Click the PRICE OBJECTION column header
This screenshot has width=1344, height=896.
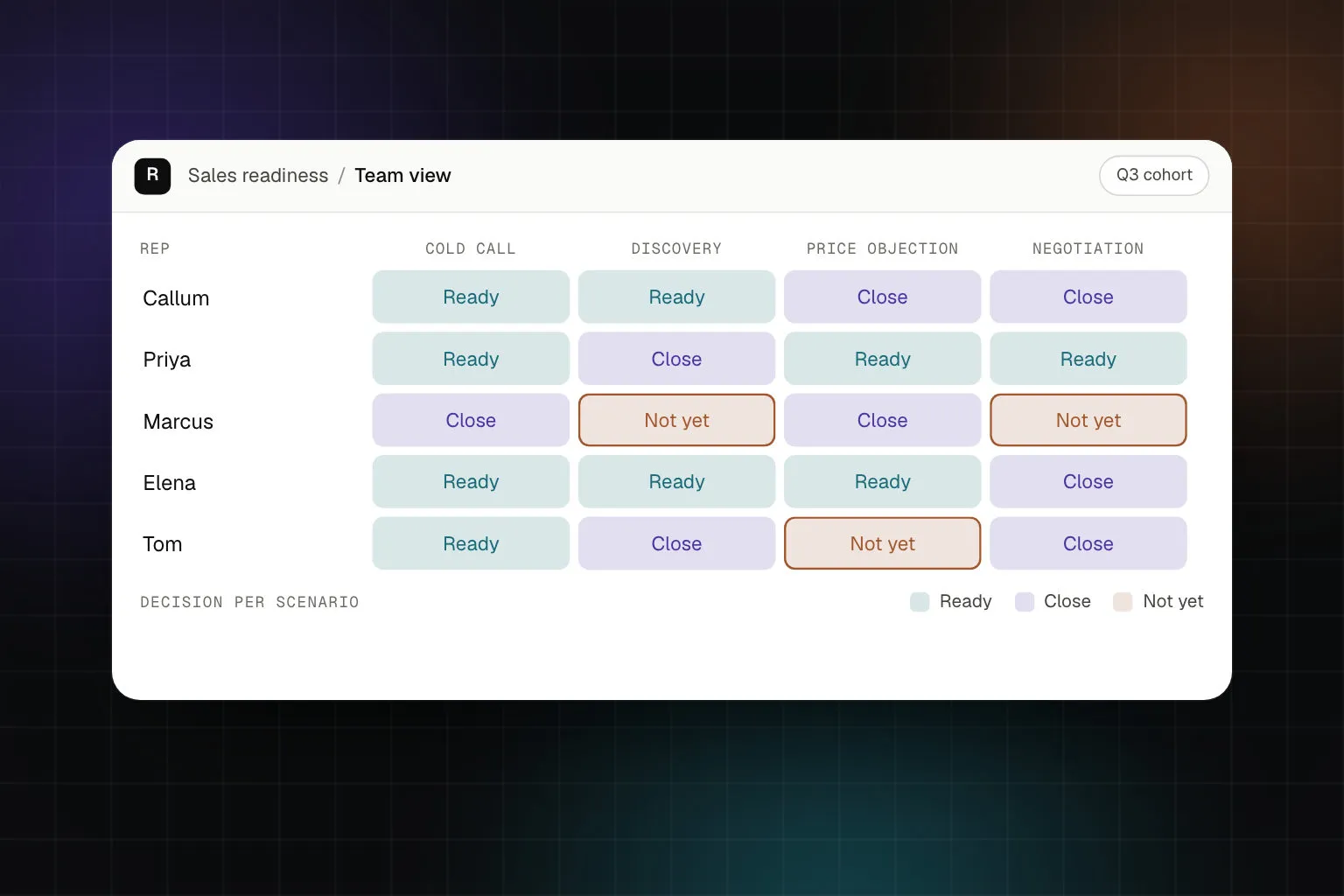pos(882,248)
